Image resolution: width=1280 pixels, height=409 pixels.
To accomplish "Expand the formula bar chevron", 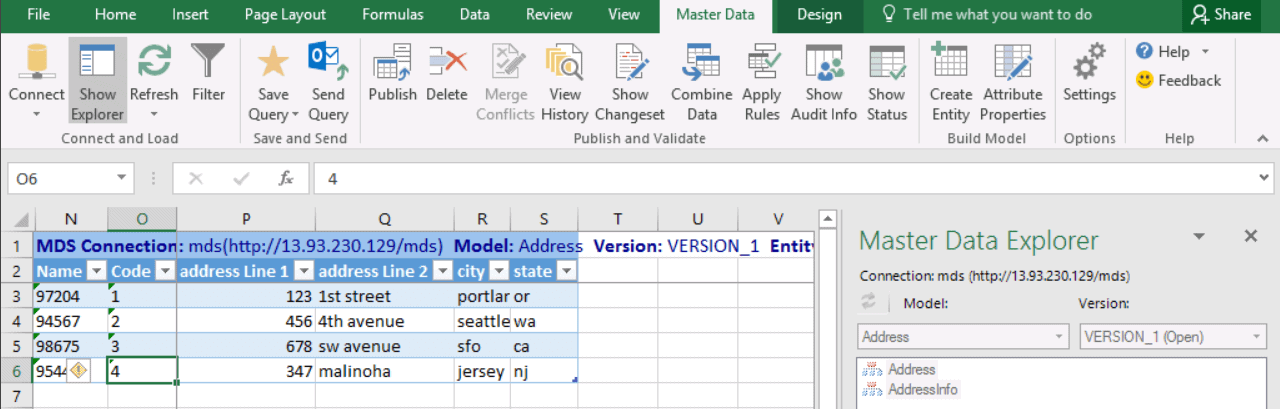I will (x=1265, y=179).
